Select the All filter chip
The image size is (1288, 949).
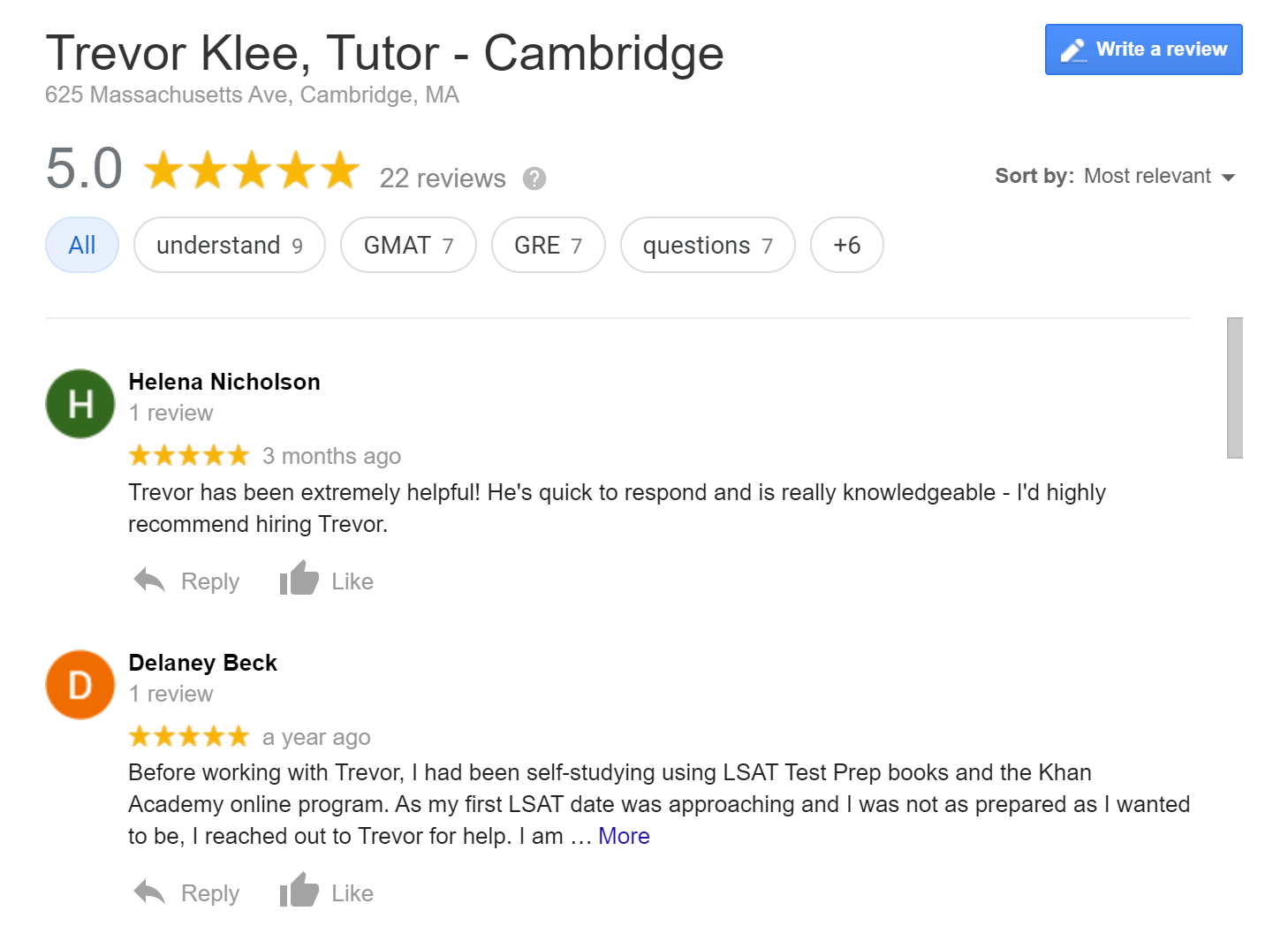pyautogui.click(x=82, y=245)
